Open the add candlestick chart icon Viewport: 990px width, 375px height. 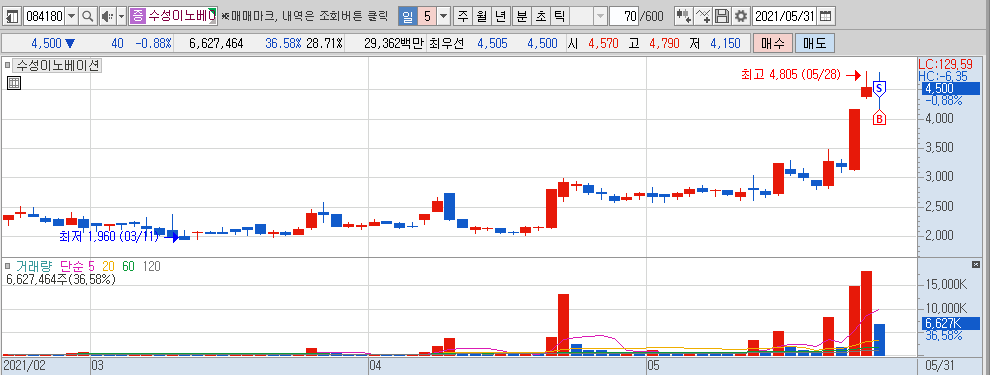683,16
